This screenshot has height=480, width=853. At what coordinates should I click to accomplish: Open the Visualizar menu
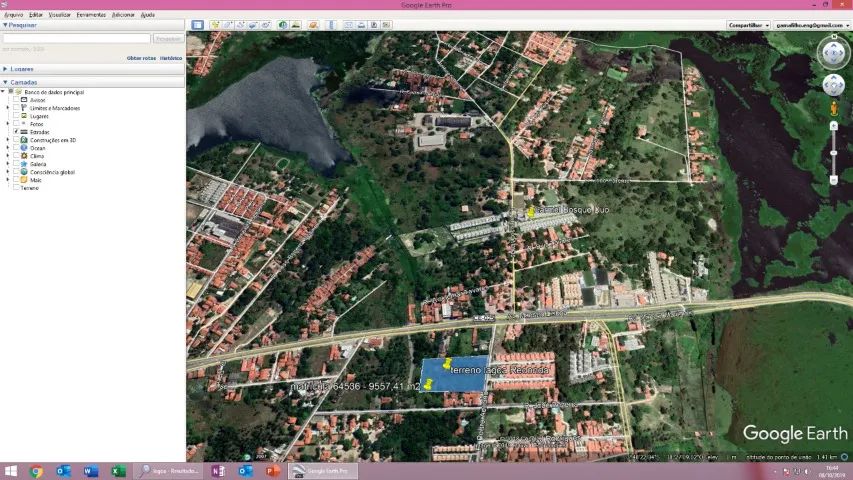coord(60,15)
